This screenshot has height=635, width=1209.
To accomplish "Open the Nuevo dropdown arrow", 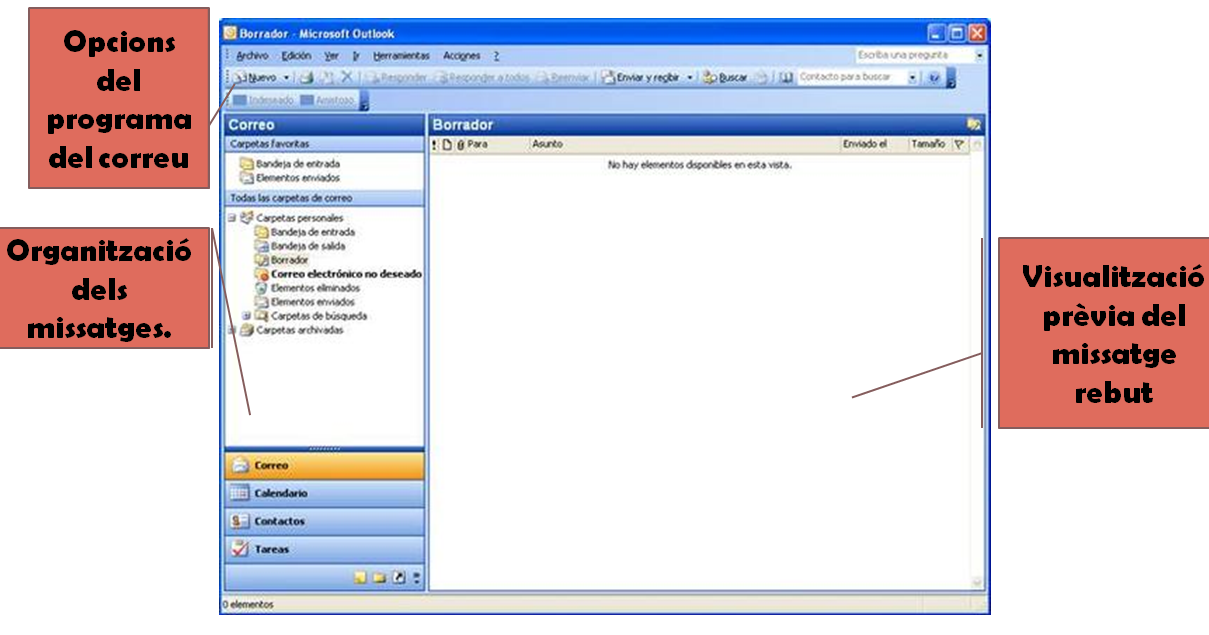I will [x=286, y=77].
